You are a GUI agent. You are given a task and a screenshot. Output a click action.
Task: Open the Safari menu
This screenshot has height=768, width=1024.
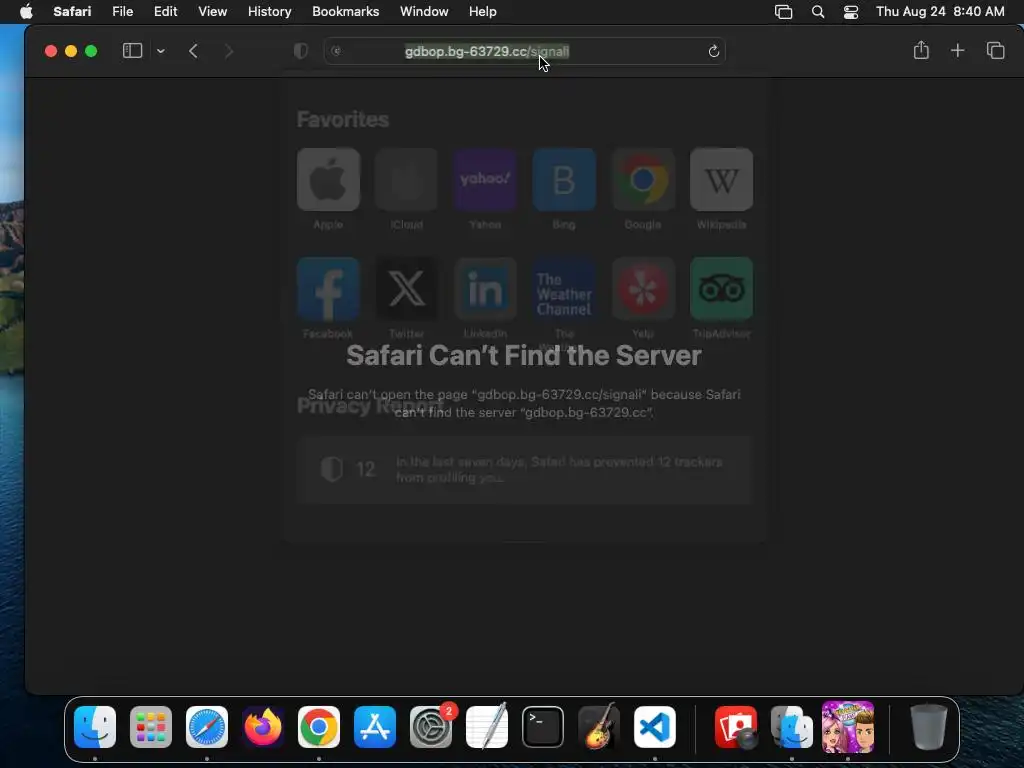tap(72, 12)
